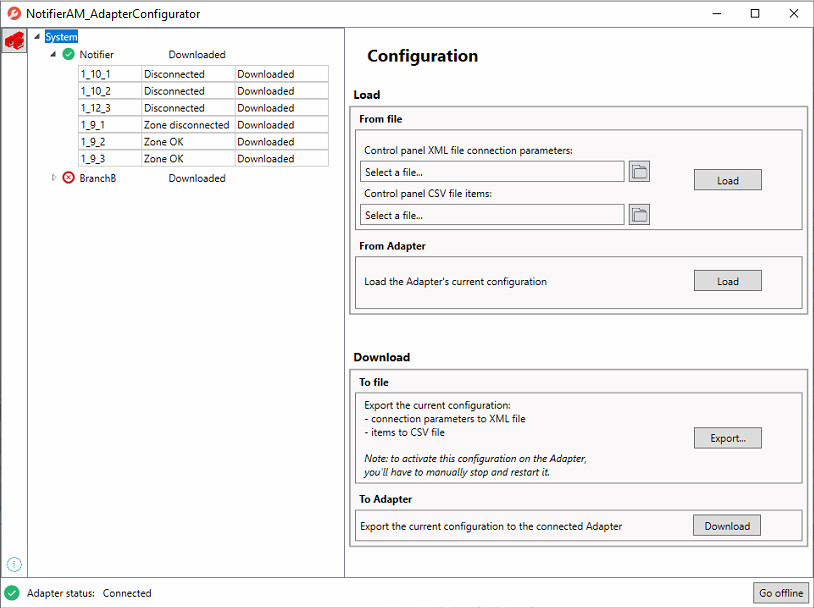
Task: Click the XML file path input field
Action: click(492, 172)
